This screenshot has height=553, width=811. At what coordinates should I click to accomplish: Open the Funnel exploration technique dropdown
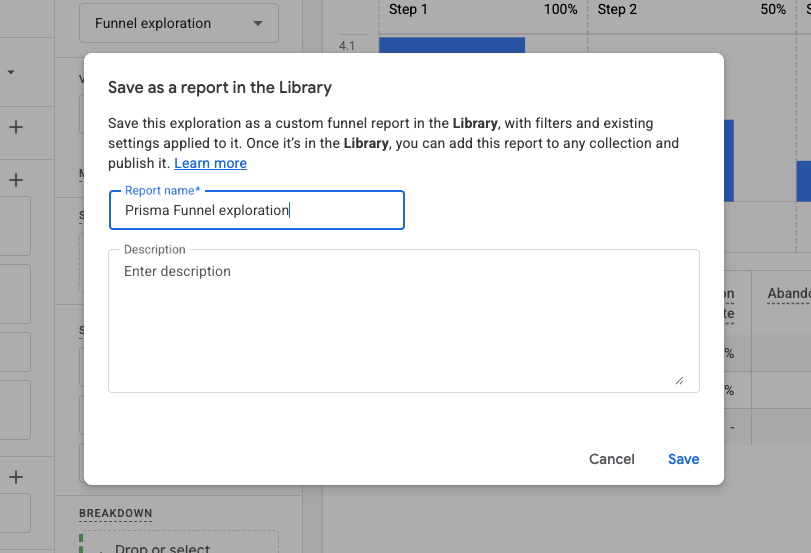179,23
